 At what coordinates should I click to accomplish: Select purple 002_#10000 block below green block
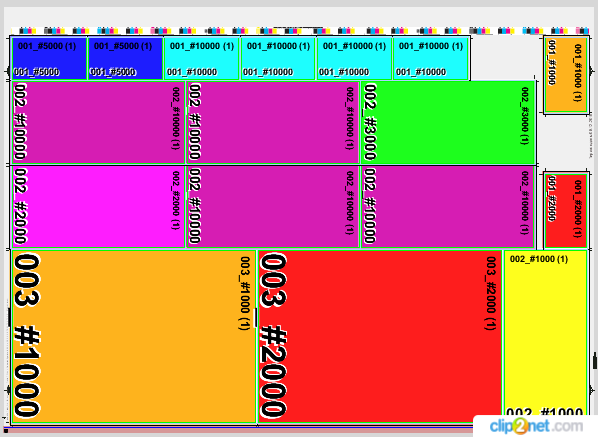tap(447, 206)
